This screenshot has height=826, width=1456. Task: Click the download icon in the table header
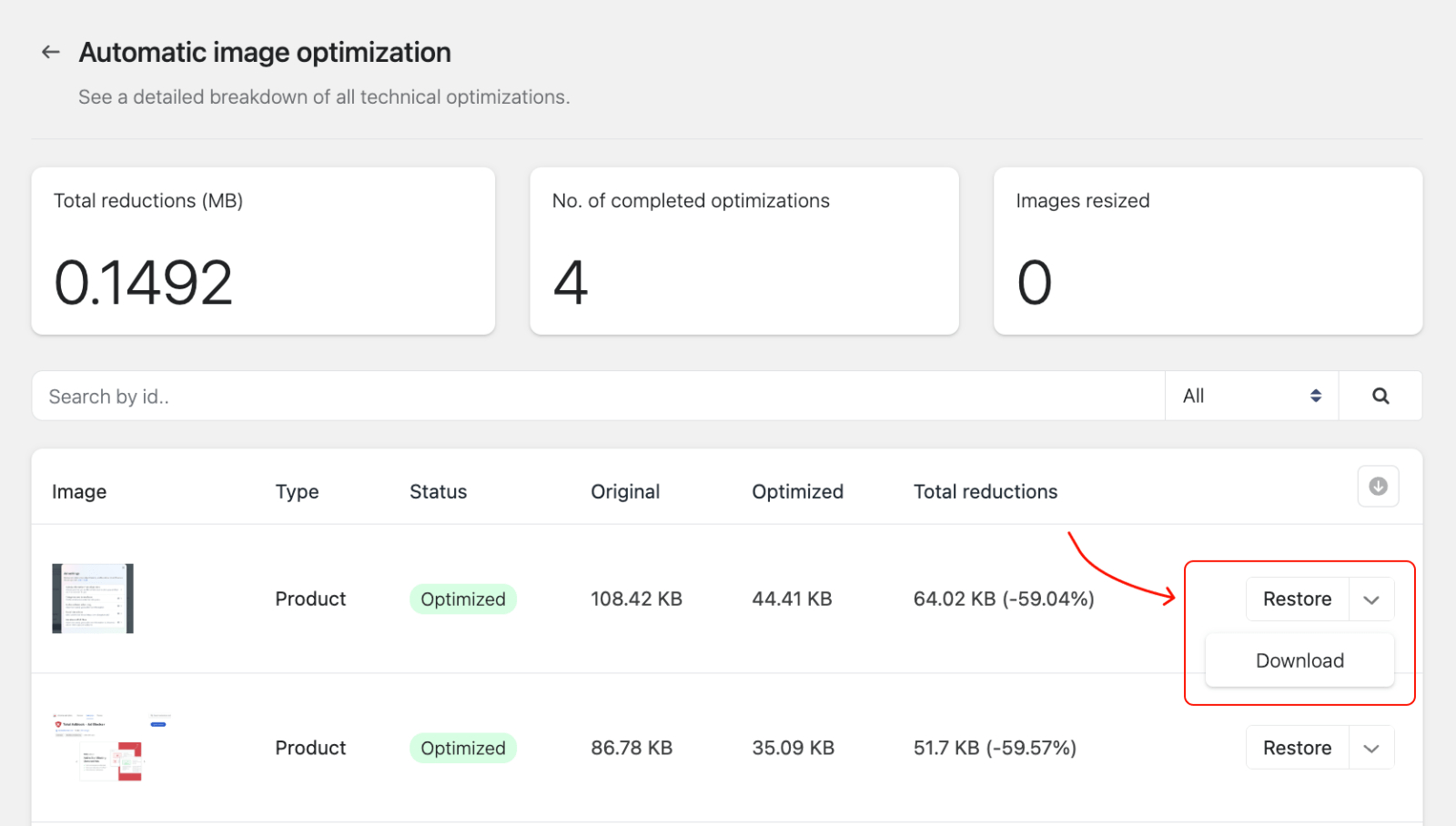click(1378, 487)
